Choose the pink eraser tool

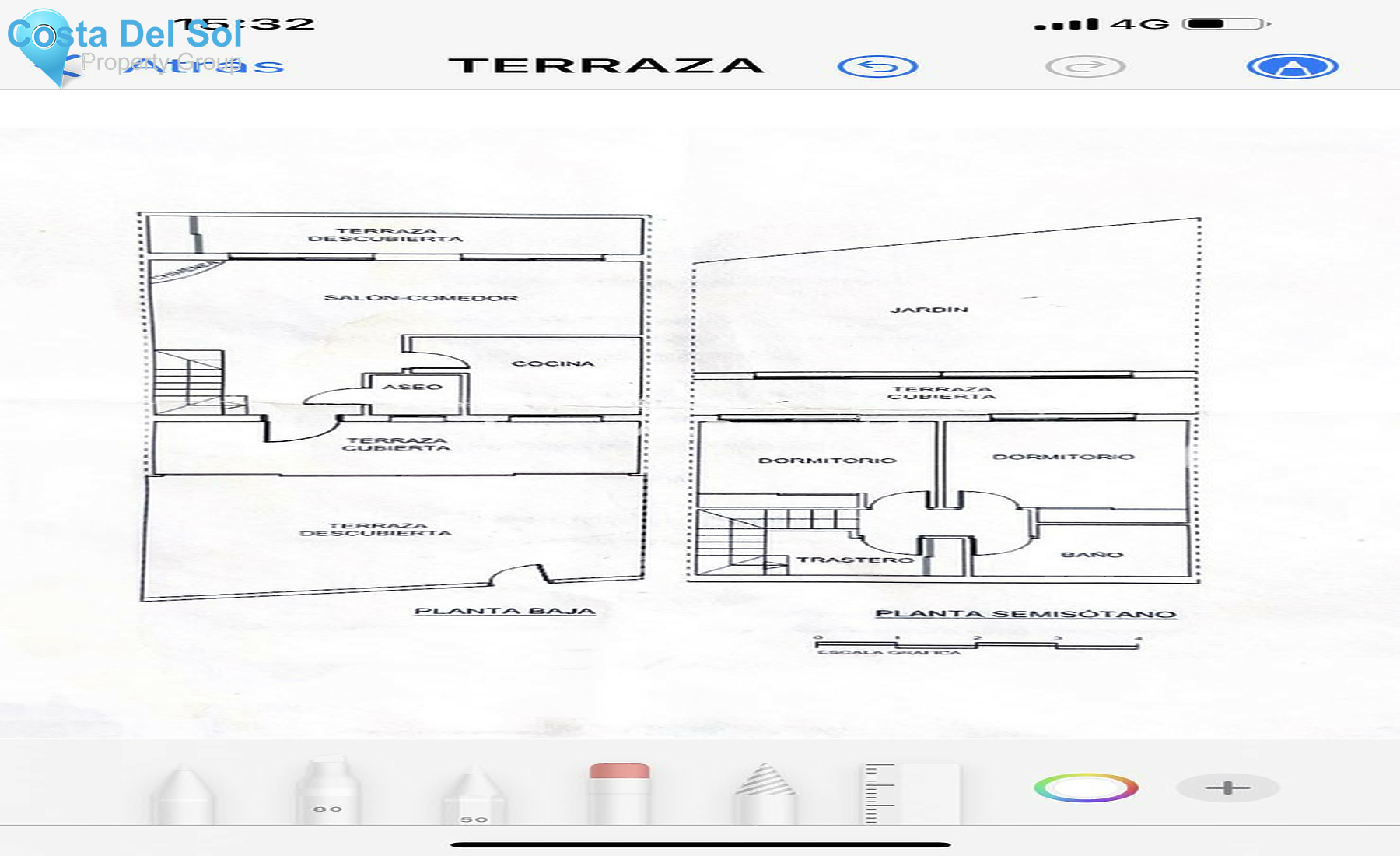click(619, 792)
